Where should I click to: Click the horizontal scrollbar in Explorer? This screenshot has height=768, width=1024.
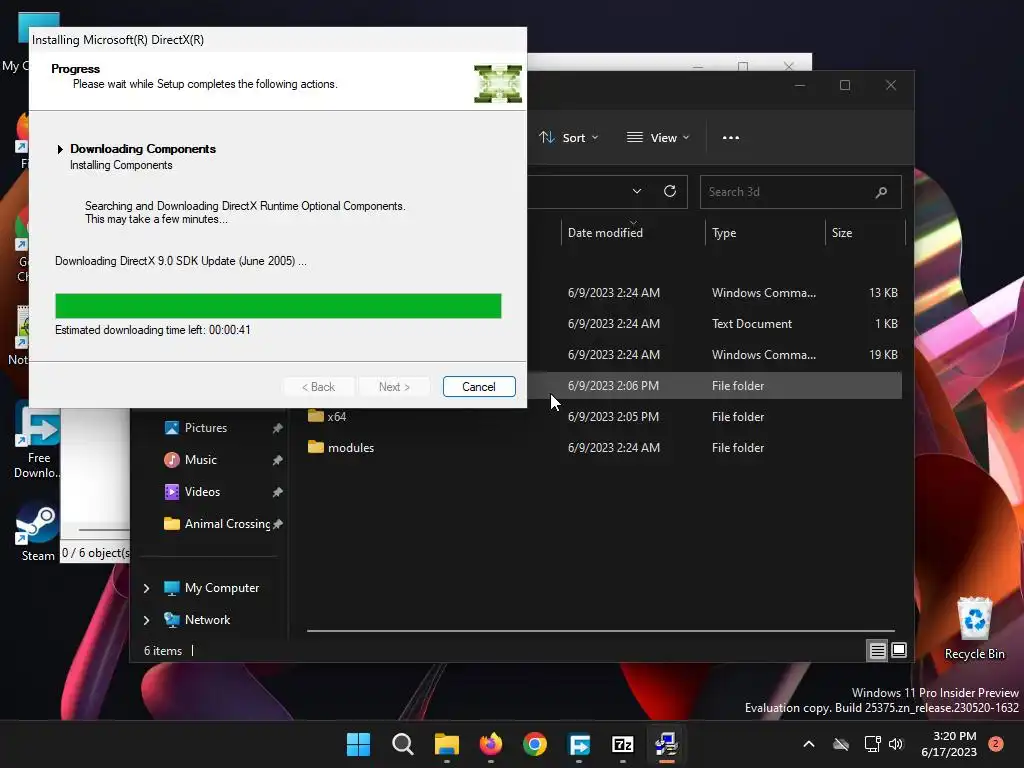point(600,631)
